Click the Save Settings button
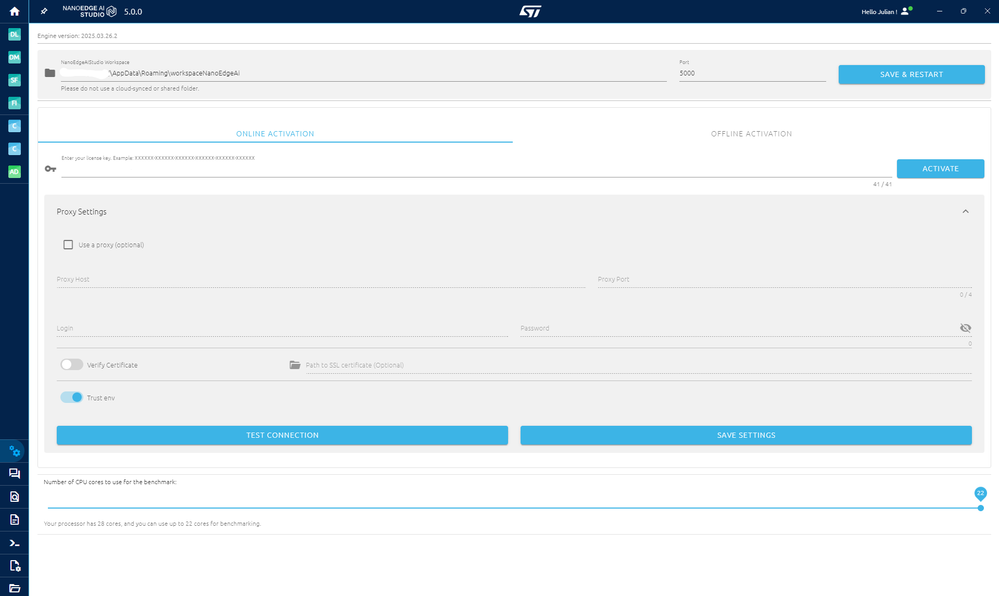999x596 pixels. click(x=746, y=435)
